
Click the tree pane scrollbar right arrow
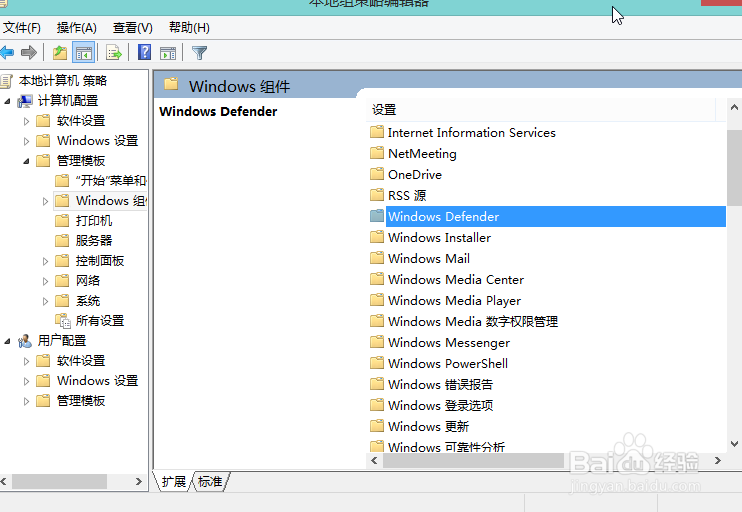coord(139,482)
